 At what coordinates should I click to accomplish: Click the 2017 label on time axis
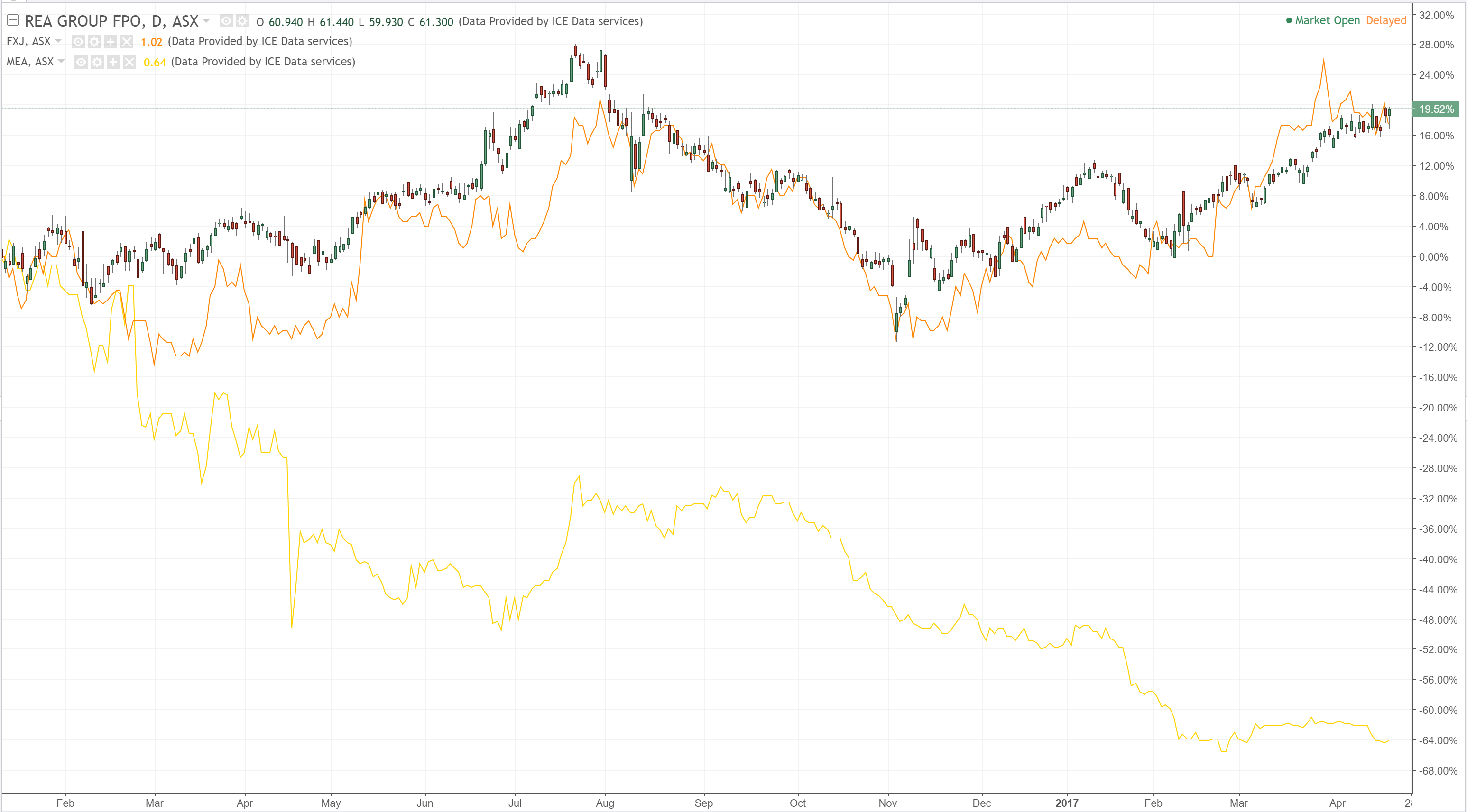[x=1066, y=803]
